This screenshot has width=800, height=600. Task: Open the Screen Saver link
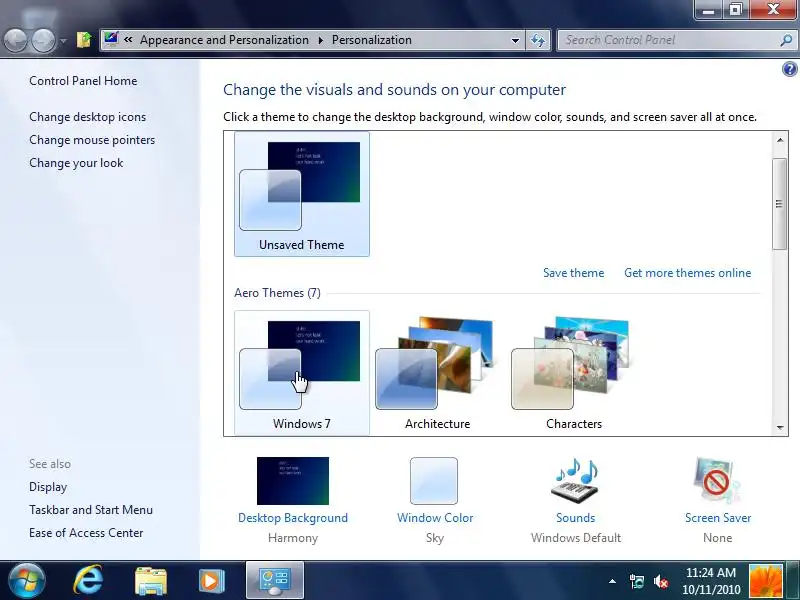[718, 518]
